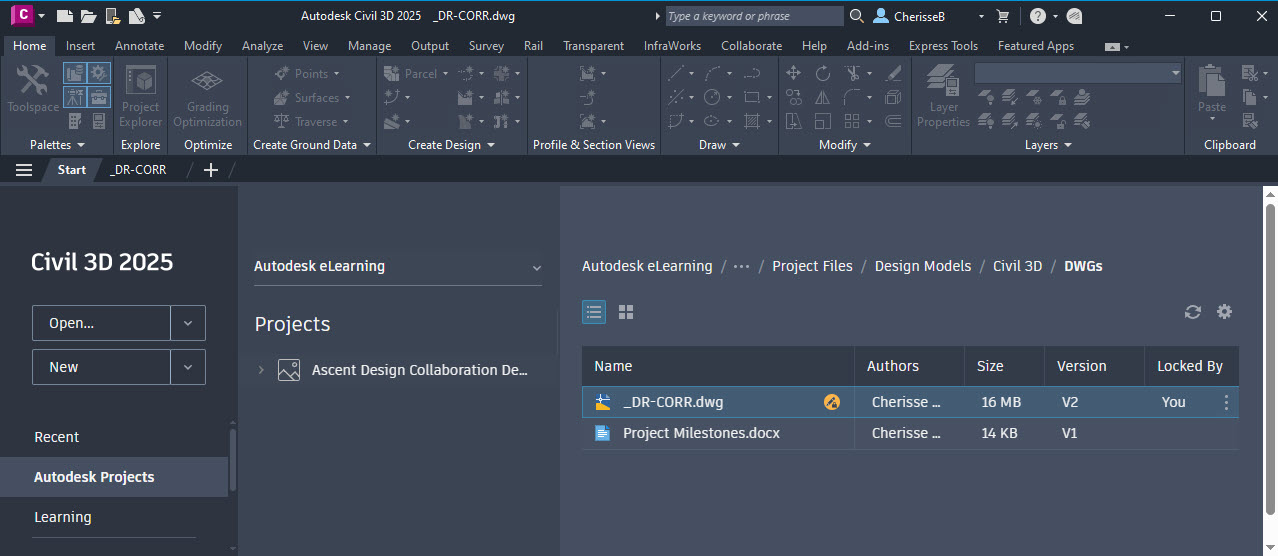Select Autodesk Projects in the sidebar
1278x556 pixels.
(114, 477)
